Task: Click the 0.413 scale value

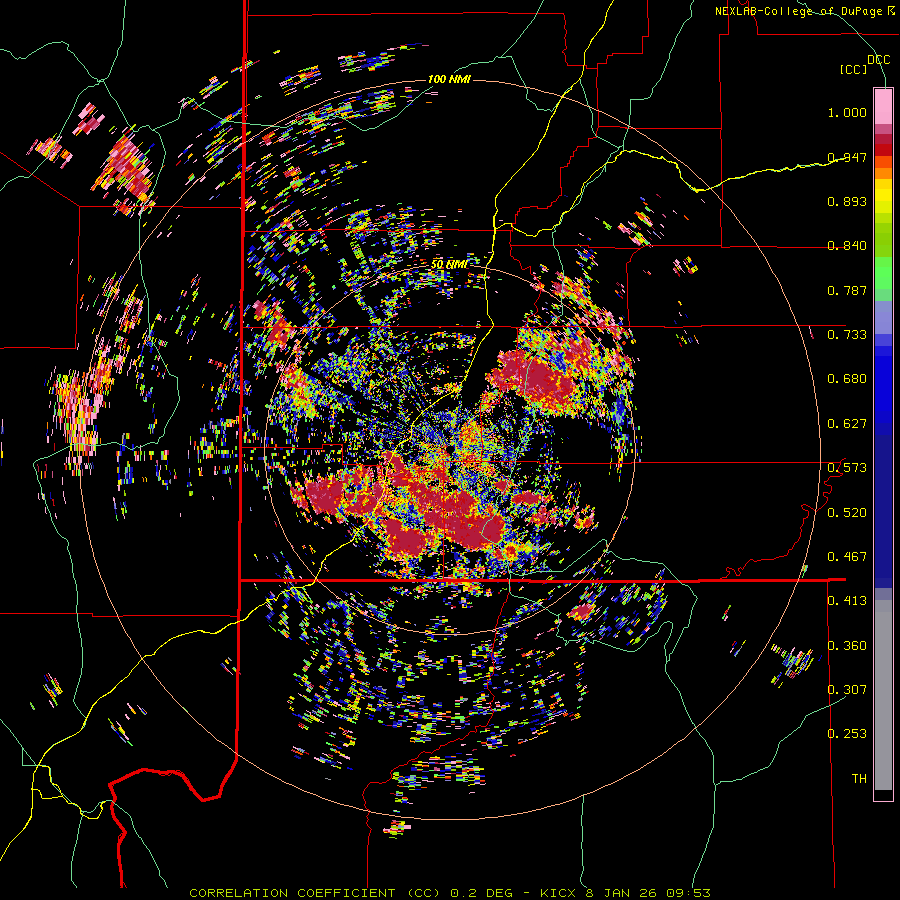Action: 847,601
